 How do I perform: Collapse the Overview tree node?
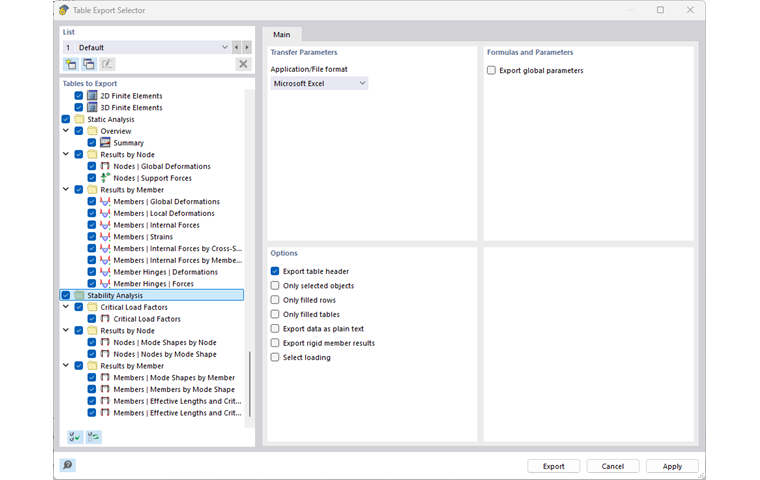tap(66, 131)
